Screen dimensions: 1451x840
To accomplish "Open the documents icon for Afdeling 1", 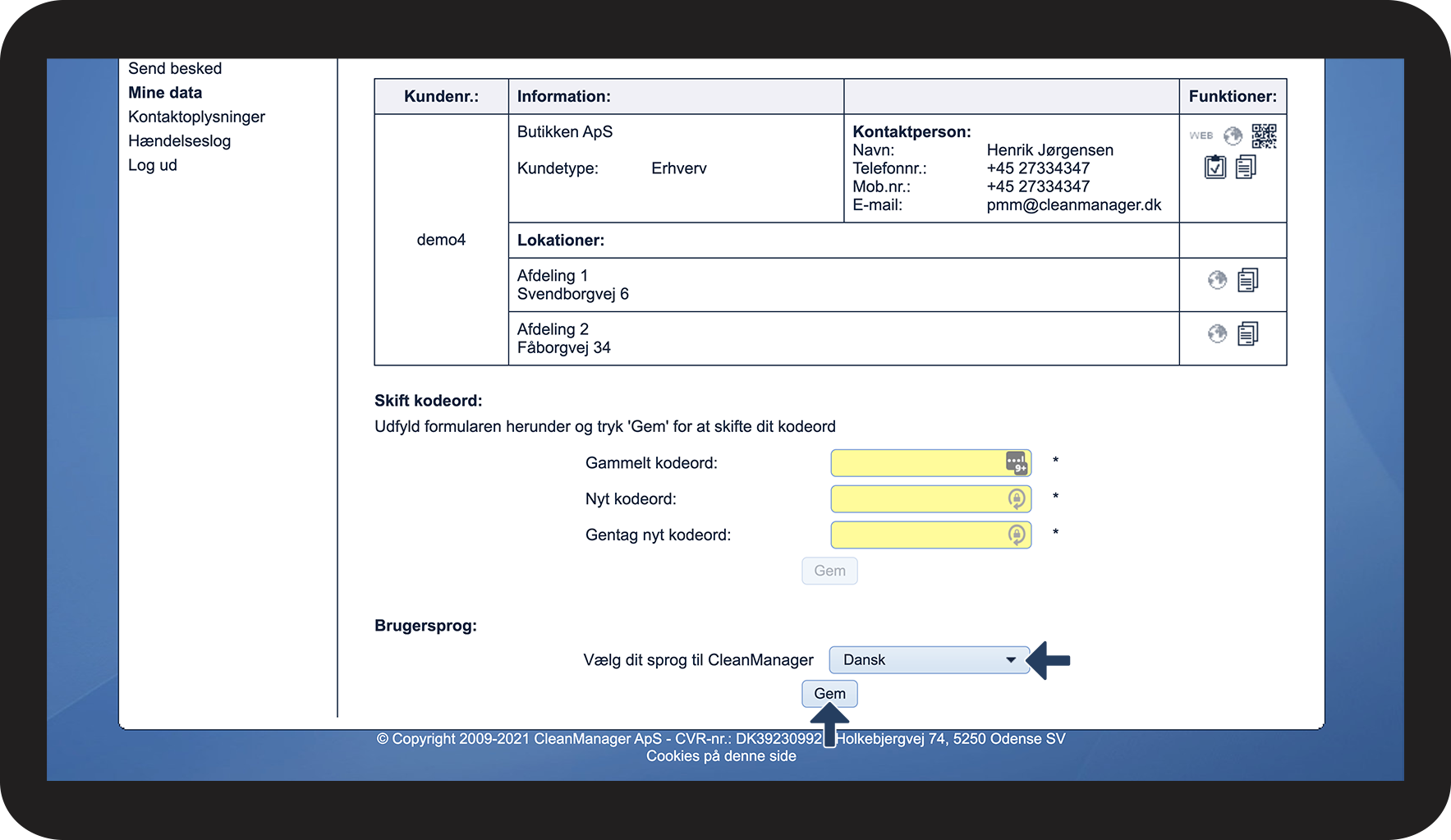I will point(1247,280).
